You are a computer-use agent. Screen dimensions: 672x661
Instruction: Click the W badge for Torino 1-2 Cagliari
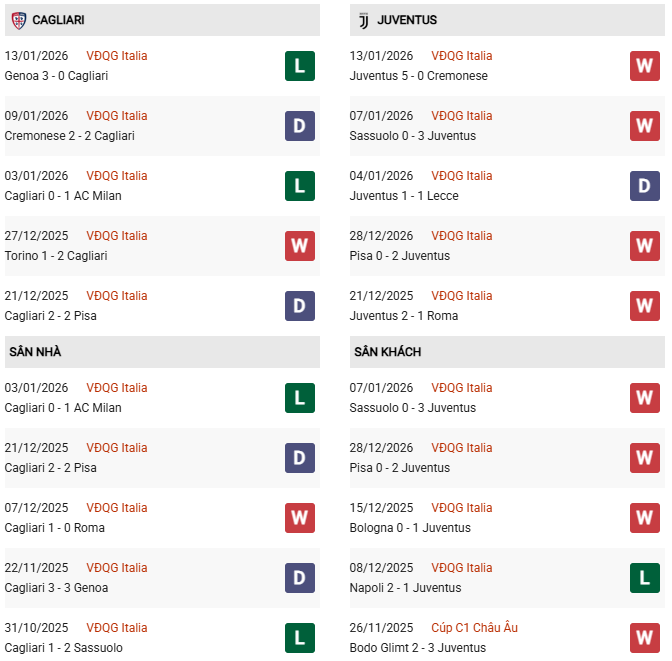pos(300,246)
